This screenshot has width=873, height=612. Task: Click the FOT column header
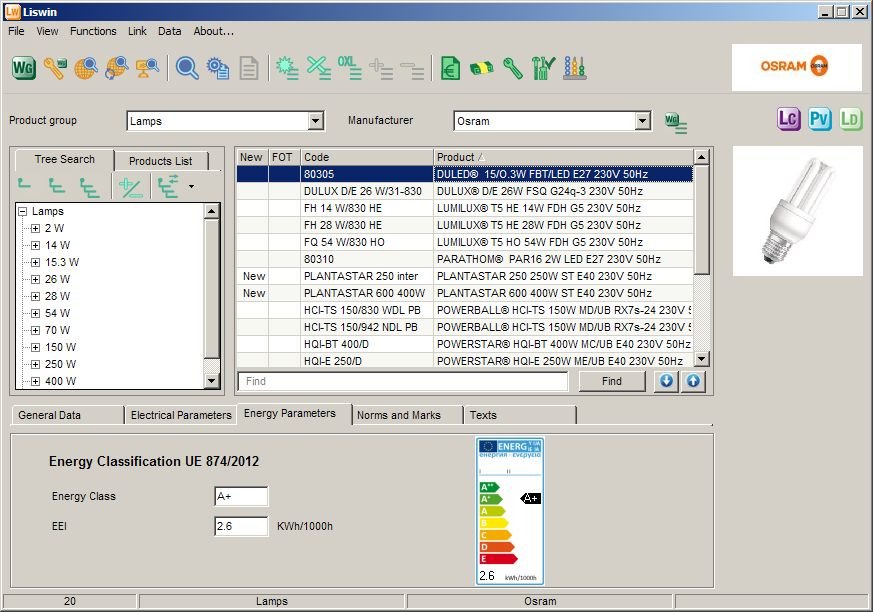(284, 157)
